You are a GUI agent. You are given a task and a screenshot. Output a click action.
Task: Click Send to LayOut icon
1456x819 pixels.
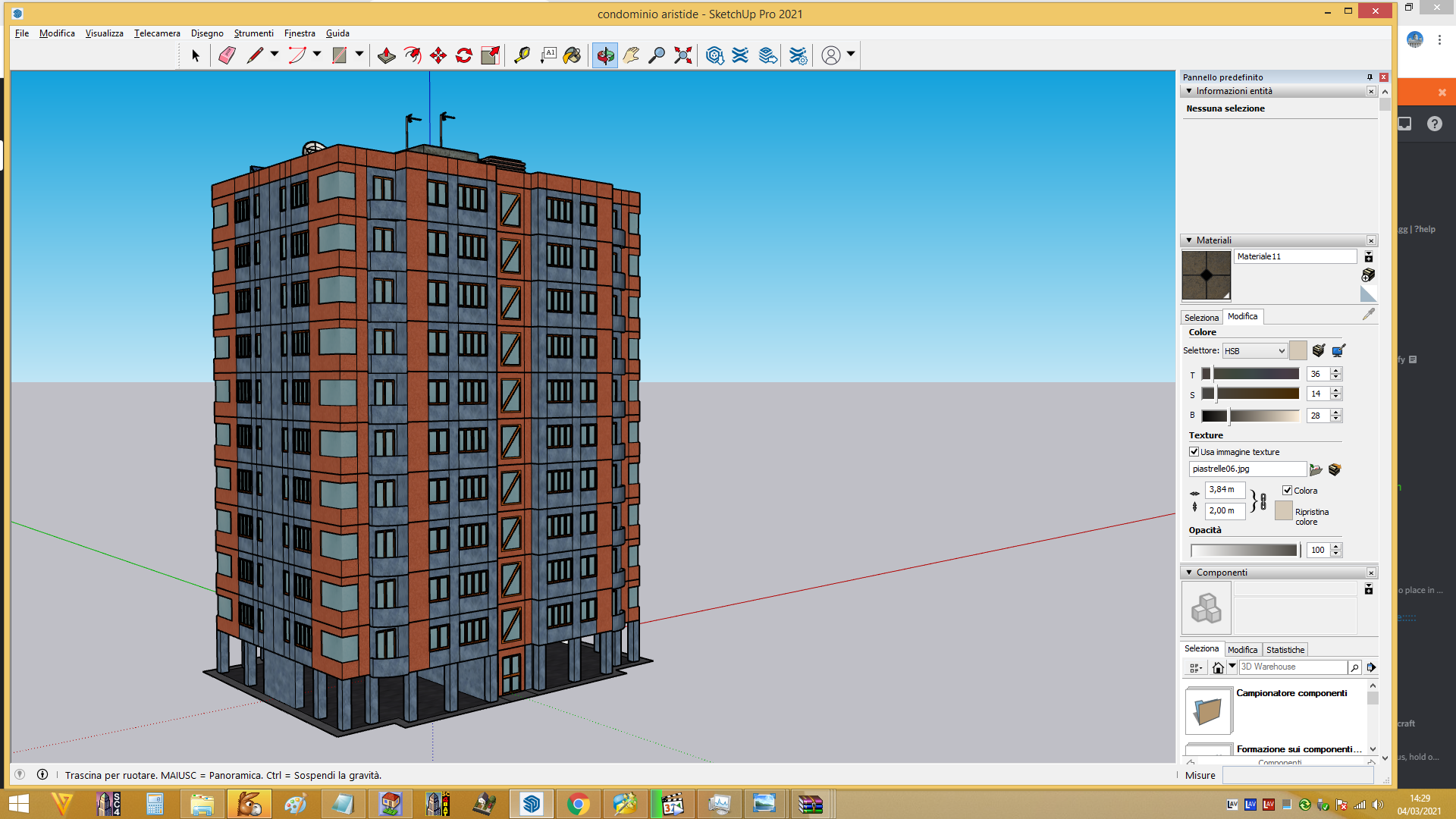coord(768,55)
